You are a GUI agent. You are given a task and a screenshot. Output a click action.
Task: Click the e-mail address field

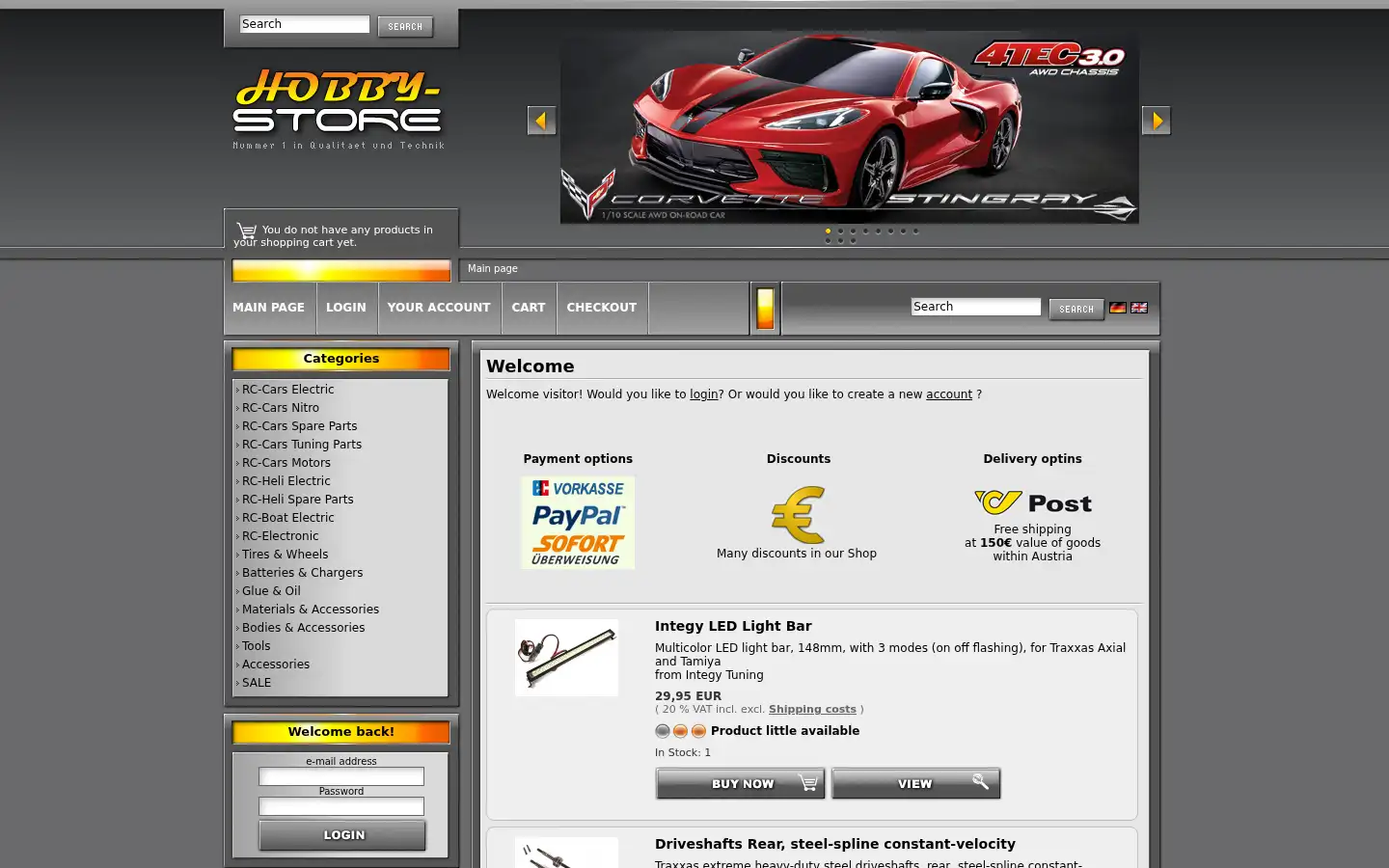(341, 776)
